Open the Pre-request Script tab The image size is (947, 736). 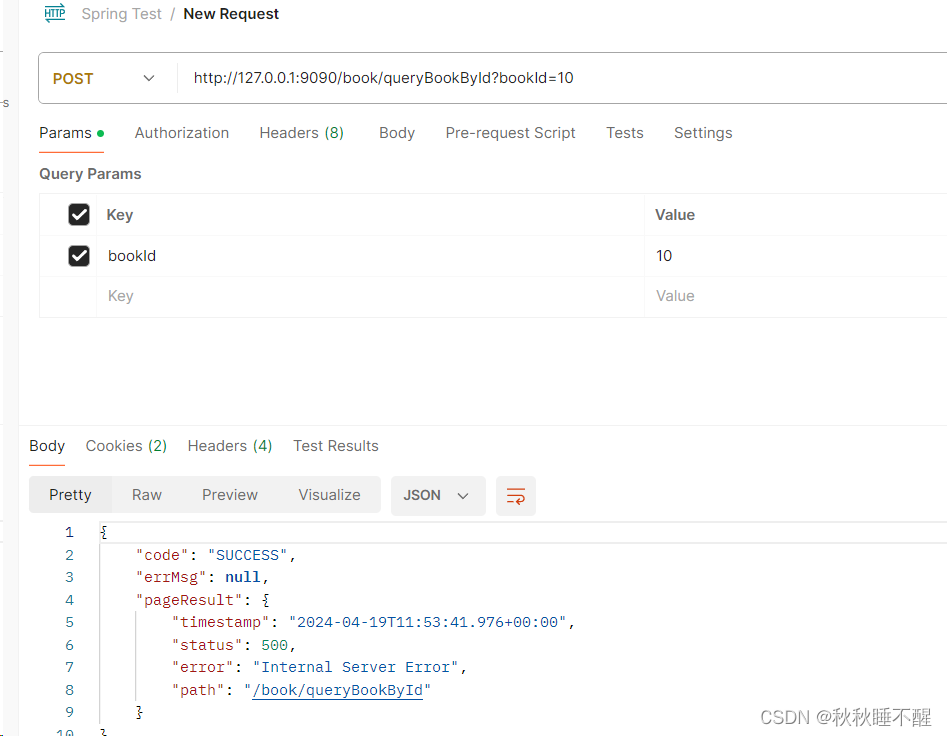point(510,133)
